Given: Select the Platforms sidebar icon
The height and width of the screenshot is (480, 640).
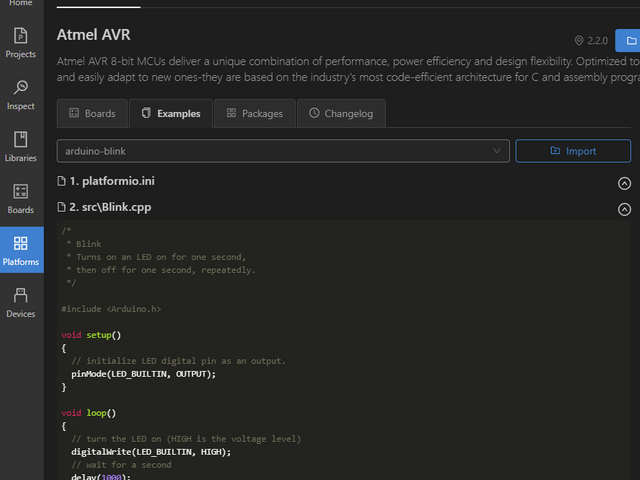Looking at the screenshot, I should (x=21, y=250).
